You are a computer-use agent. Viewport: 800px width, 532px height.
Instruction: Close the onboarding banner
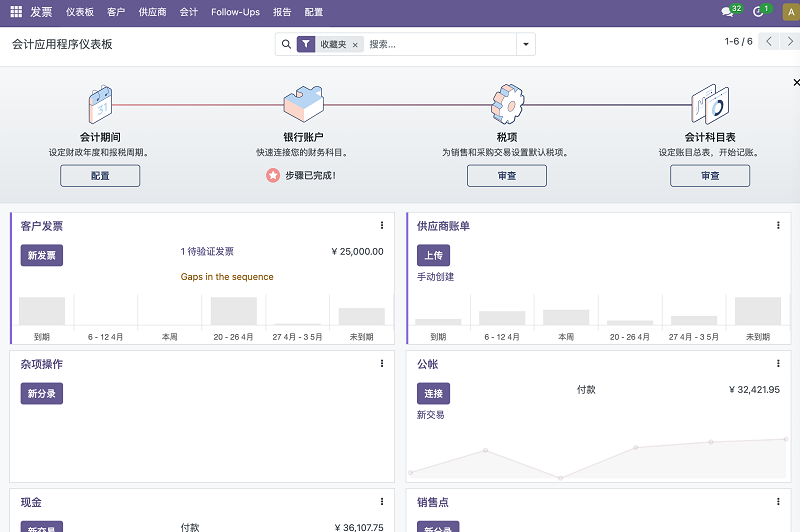(x=796, y=82)
